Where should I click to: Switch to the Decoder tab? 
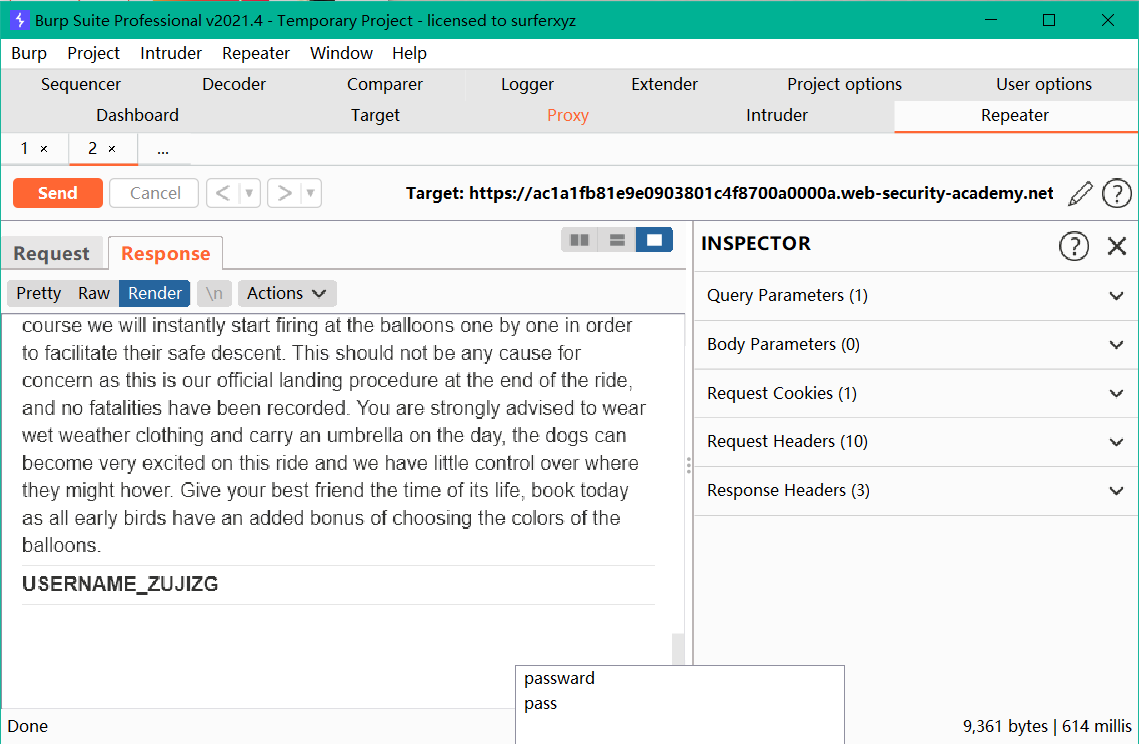click(x=234, y=84)
